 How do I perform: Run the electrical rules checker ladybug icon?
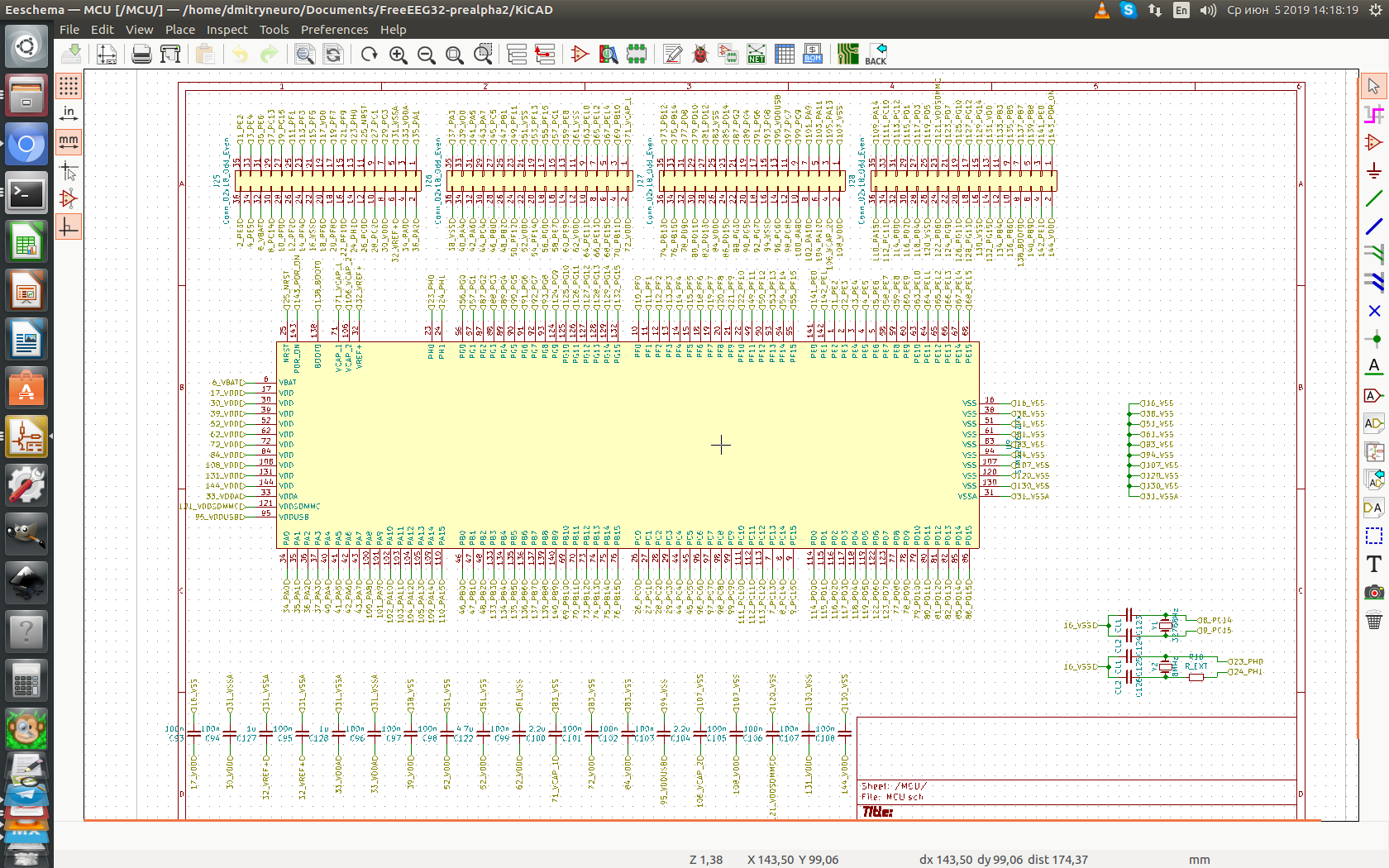[700, 55]
